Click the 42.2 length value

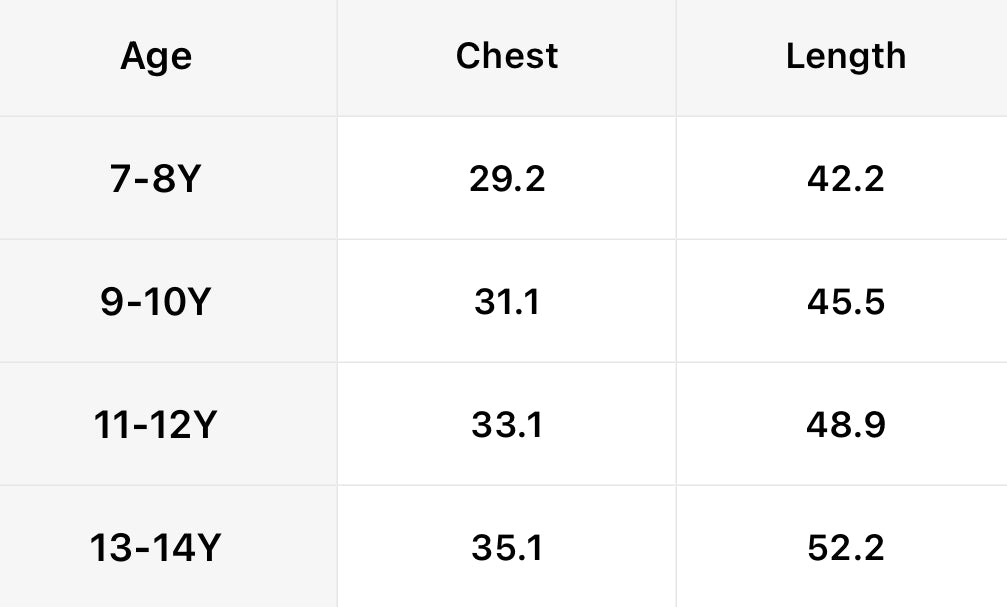coord(846,180)
